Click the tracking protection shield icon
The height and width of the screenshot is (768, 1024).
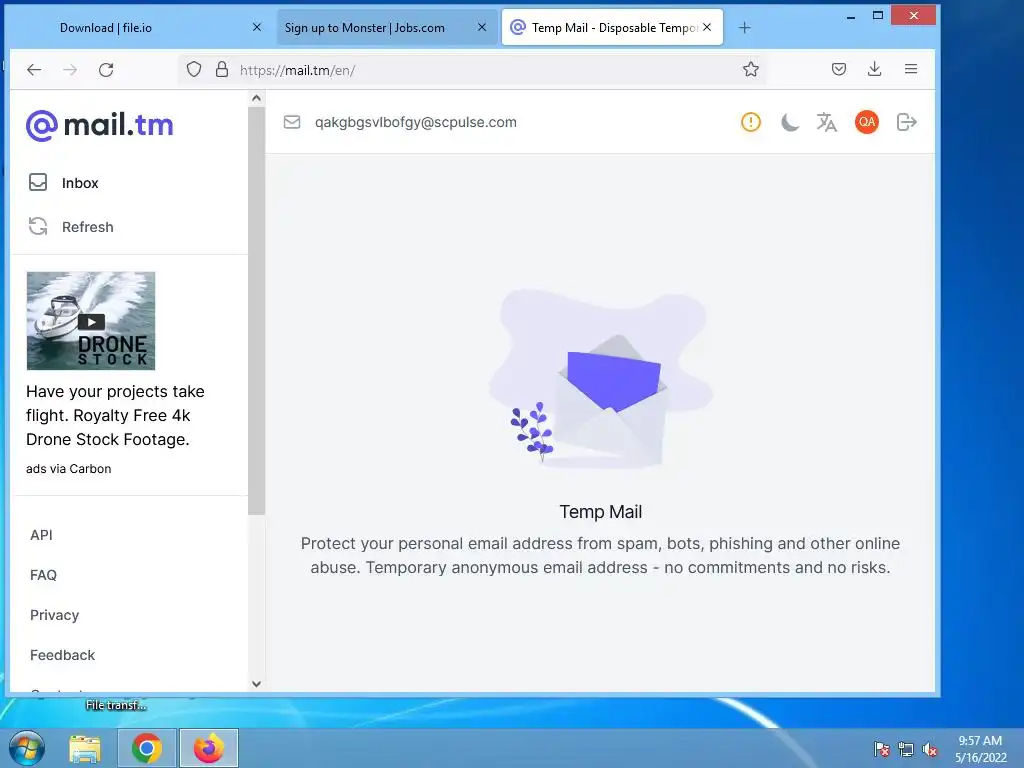pos(194,69)
